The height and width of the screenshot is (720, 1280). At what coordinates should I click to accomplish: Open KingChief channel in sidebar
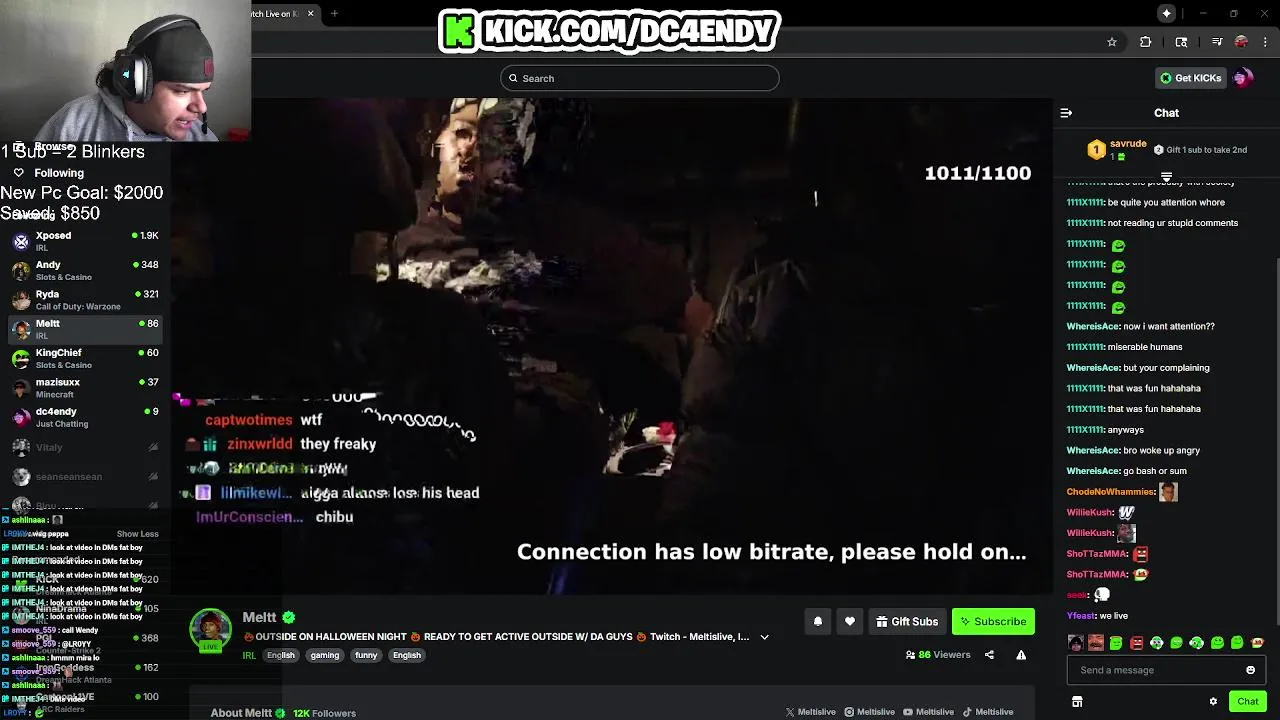pyautogui.click(x=85, y=358)
